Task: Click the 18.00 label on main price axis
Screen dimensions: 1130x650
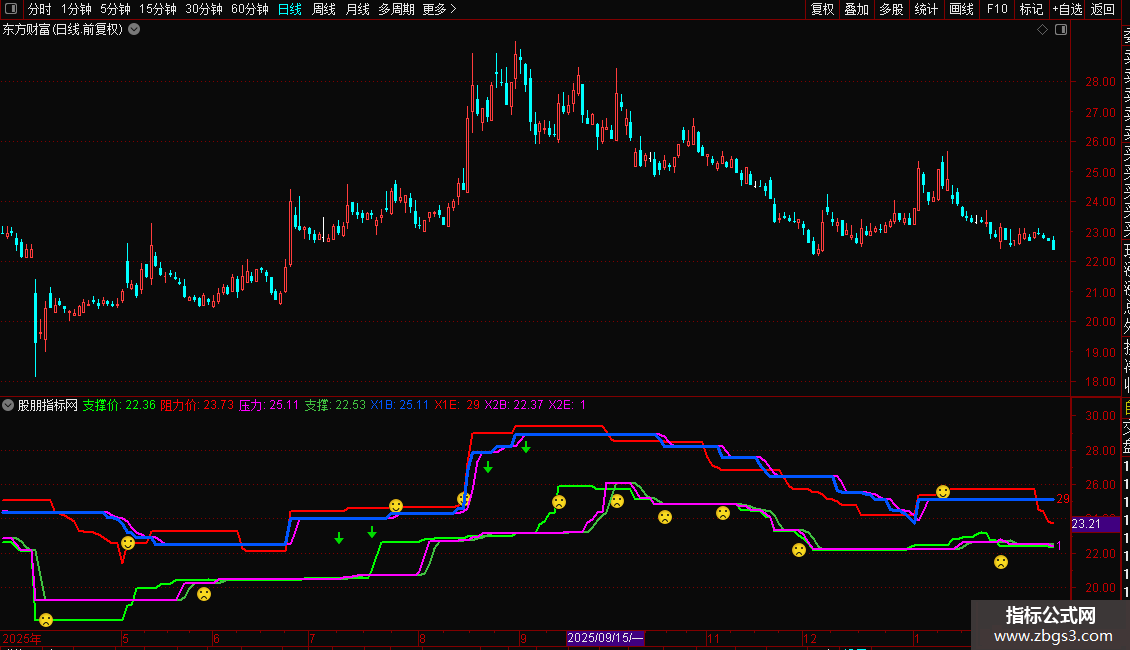Action: pos(1100,382)
